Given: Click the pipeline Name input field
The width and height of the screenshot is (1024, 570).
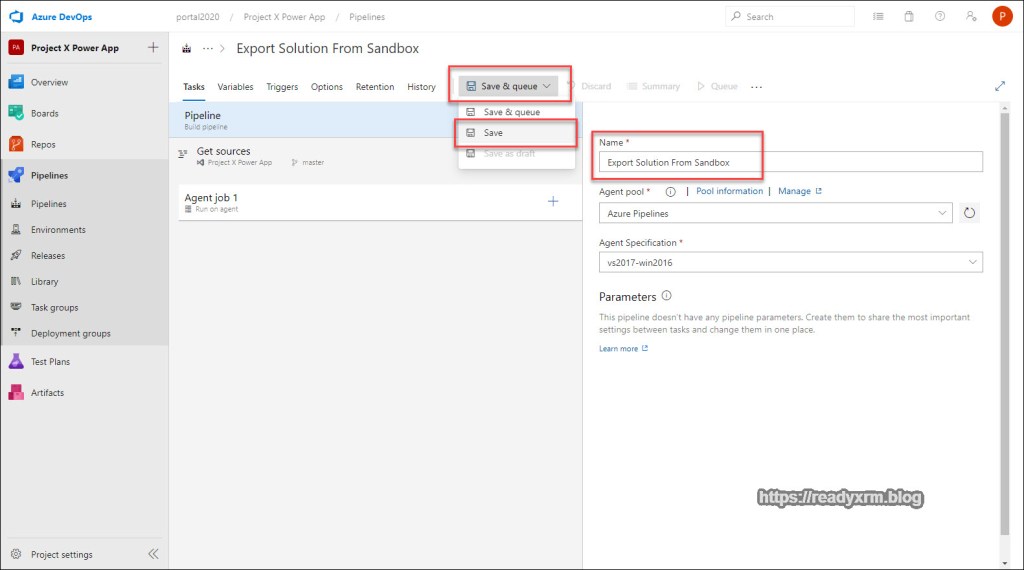Looking at the screenshot, I should 790,162.
